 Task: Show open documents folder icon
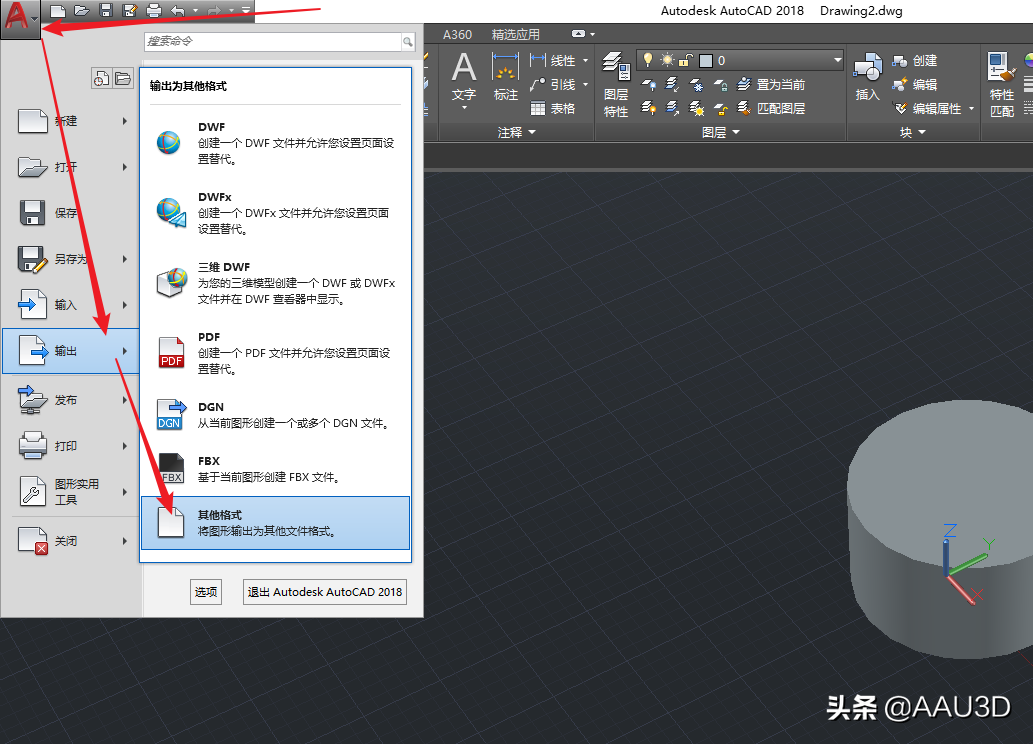click(x=123, y=78)
